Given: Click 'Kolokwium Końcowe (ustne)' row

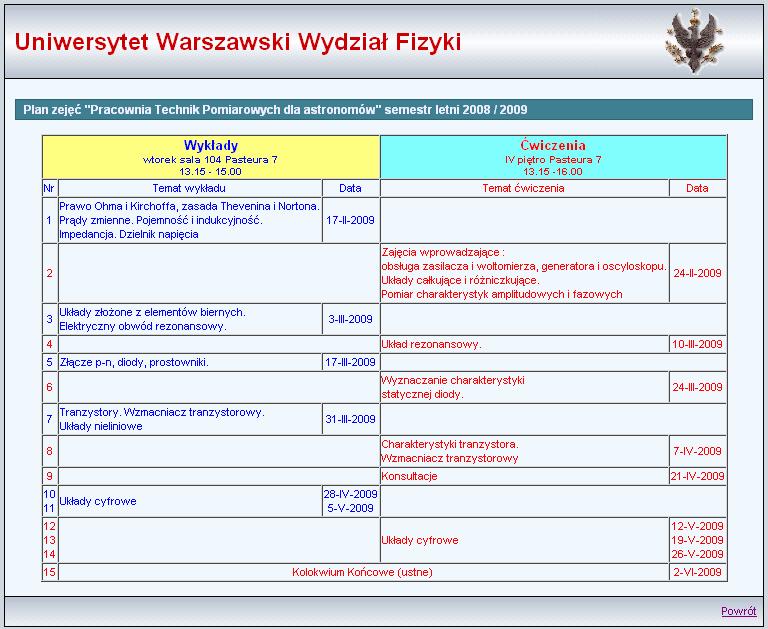Looking at the screenshot, I should pyautogui.click(x=362, y=572).
